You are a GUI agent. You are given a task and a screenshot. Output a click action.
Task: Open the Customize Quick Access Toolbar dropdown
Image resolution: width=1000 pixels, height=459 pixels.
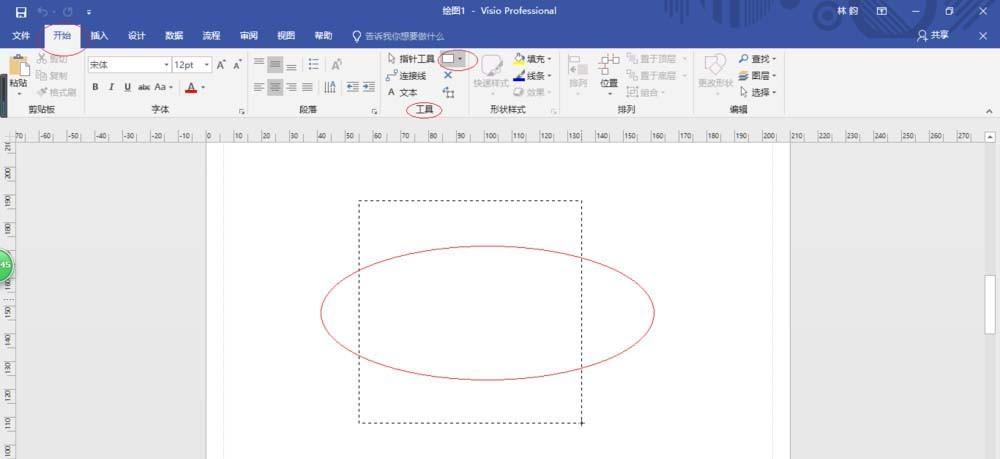tap(89, 11)
